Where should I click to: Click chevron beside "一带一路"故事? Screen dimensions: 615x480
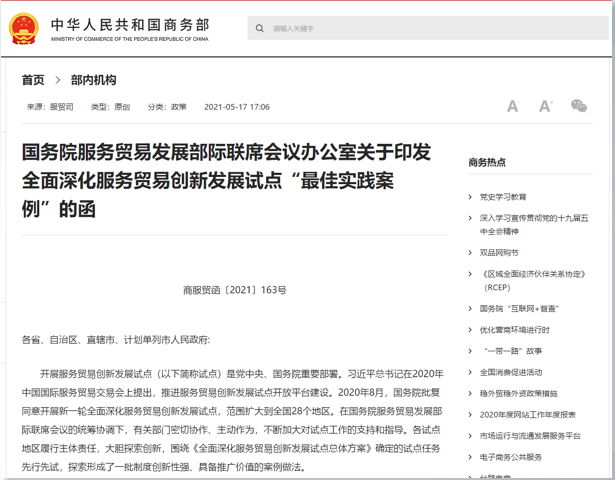(x=470, y=351)
